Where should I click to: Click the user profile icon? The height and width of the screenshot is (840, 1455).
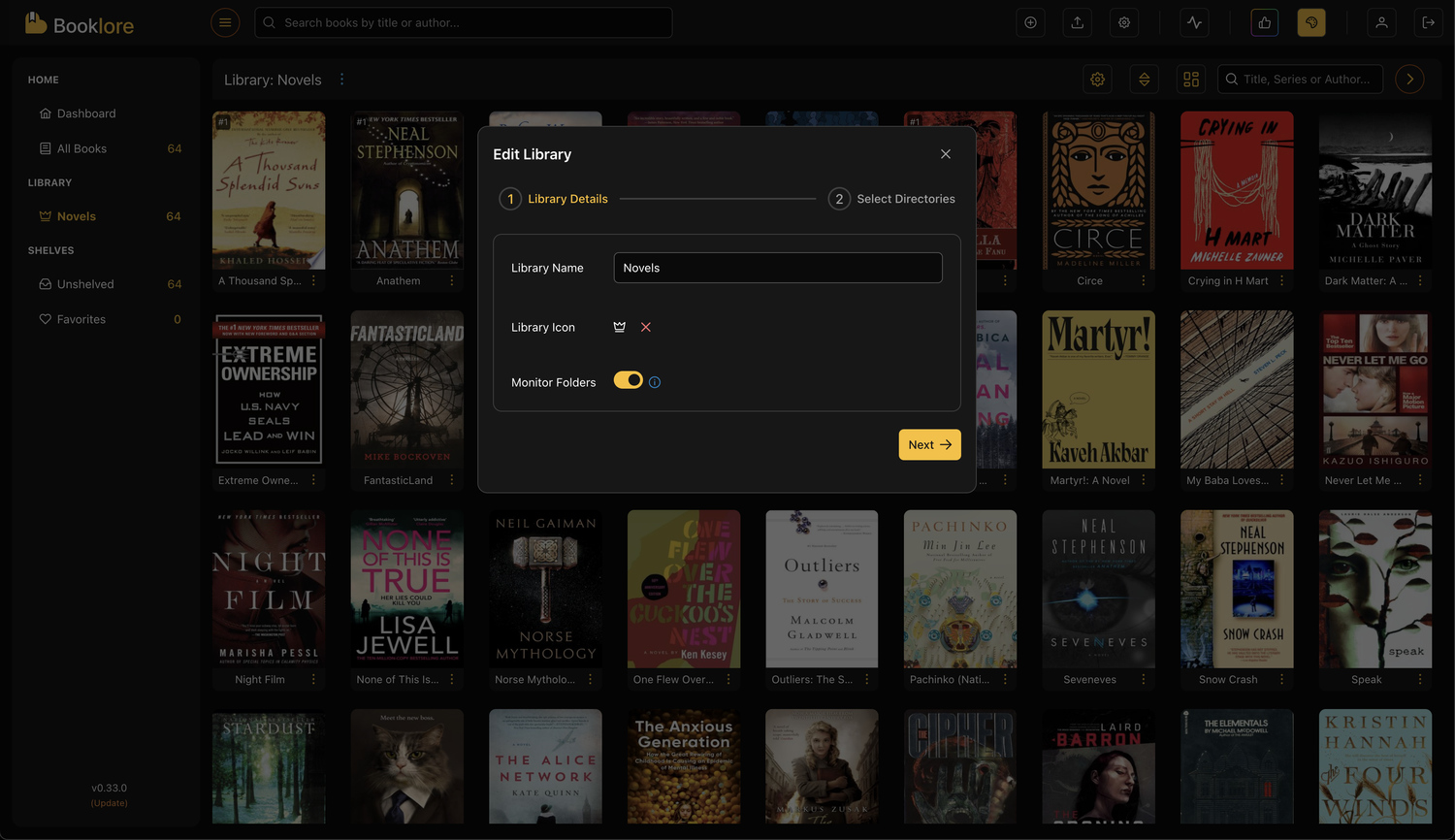click(1381, 22)
